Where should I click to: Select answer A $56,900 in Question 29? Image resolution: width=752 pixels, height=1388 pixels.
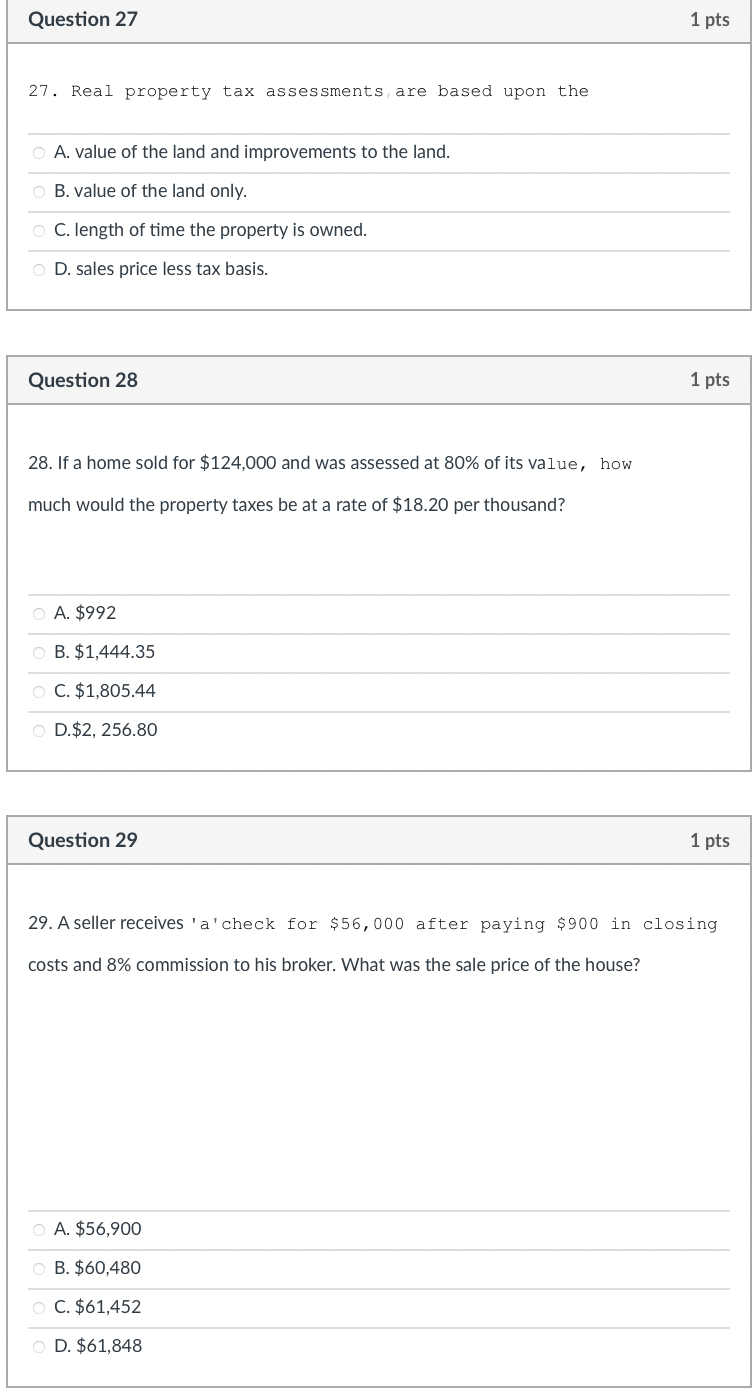pyautogui.click(x=38, y=1229)
